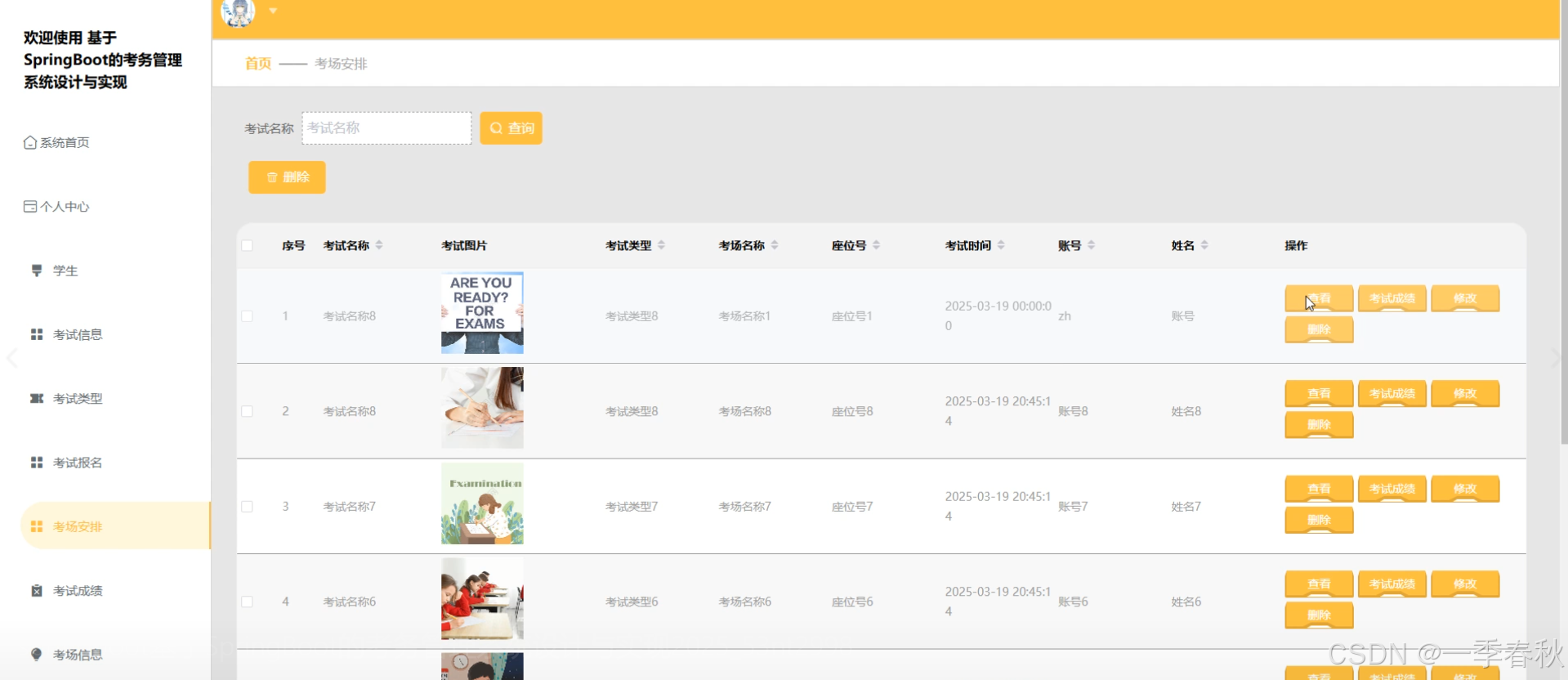This screenshot has width=1568, height=680.
Task: Click 删除 button in row 4
Action: click(x=1319, y=615)
